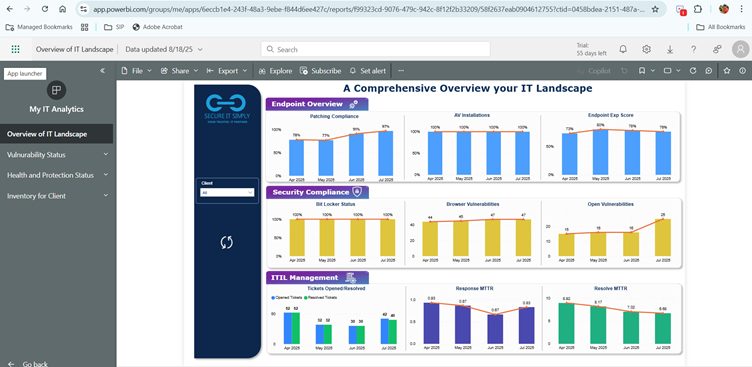Viewport: 752px width, 367px height.
Task: Collapse the navigation pane with double chevron
Action: coord(102,71)
